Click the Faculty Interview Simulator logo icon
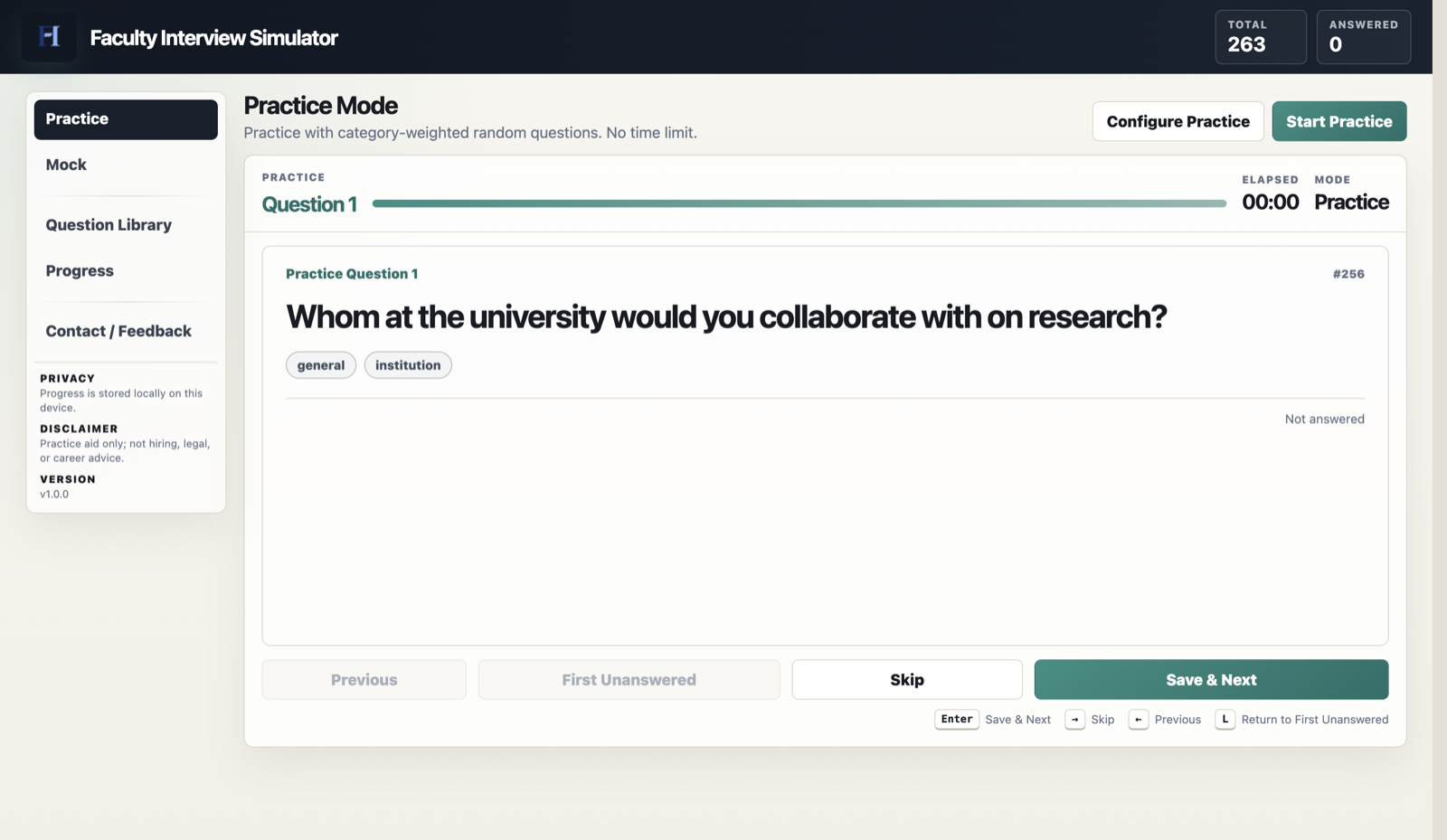The image size is (1447, 840). click(x=49, y=37)
